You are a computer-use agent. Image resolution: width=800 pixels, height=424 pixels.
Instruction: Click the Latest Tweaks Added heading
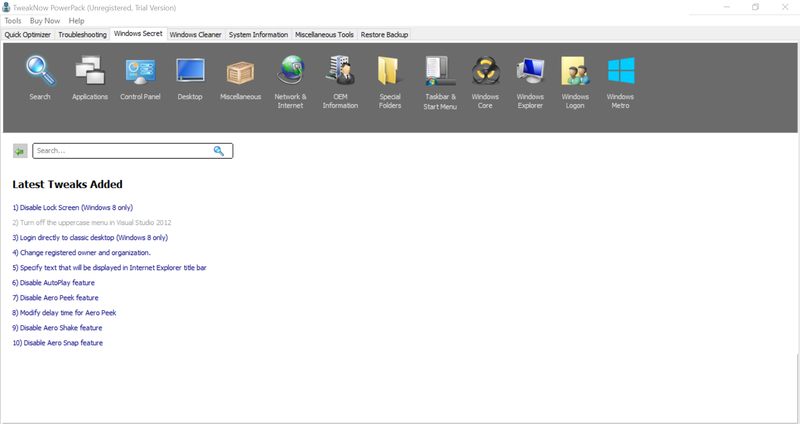point(67,185)
